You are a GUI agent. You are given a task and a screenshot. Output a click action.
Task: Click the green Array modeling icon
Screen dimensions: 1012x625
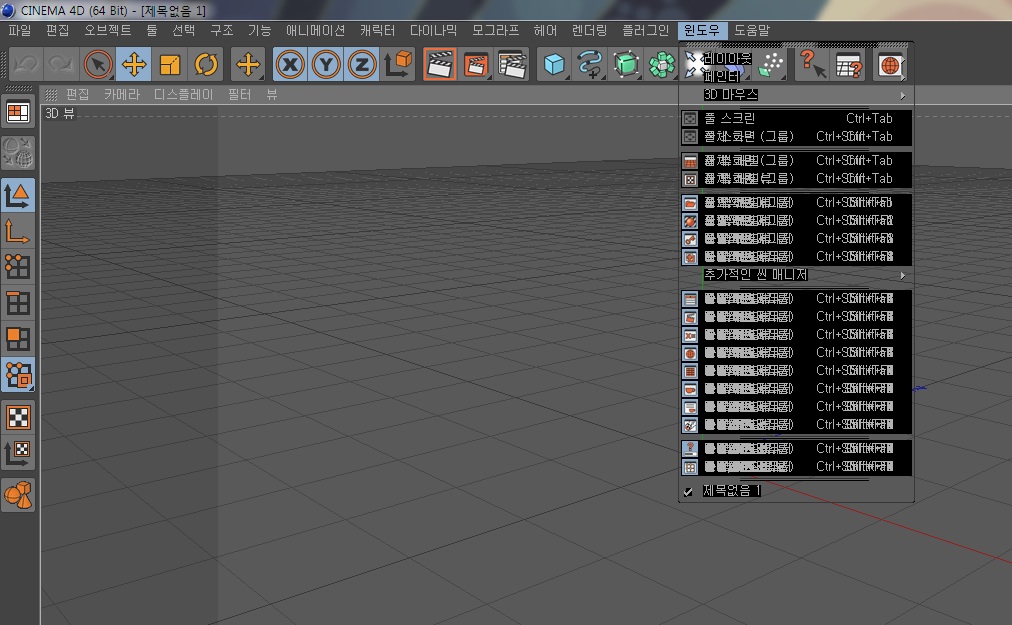[662, 65]
